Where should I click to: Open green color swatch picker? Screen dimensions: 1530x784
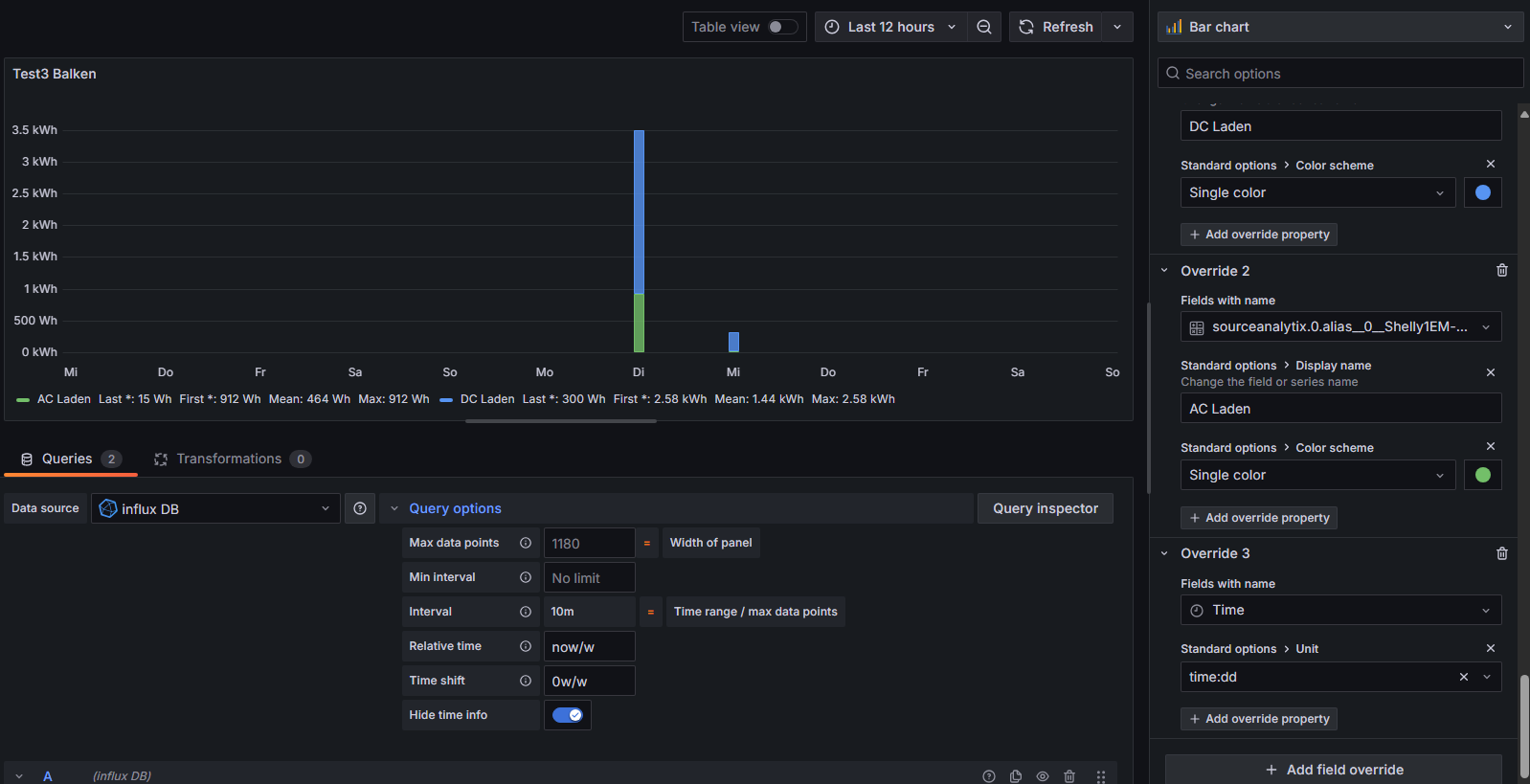point(1483,475)
